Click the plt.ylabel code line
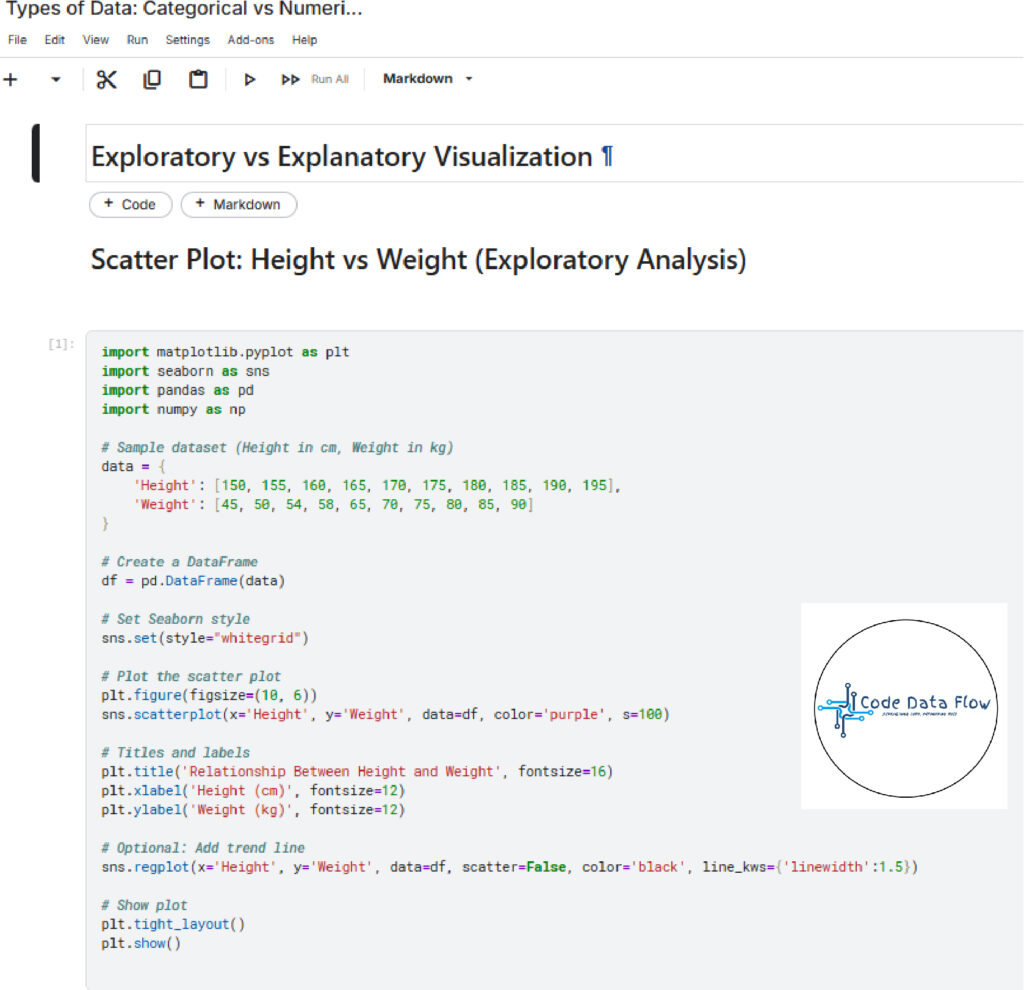The image size is (1024, 990). coord(253,810)
